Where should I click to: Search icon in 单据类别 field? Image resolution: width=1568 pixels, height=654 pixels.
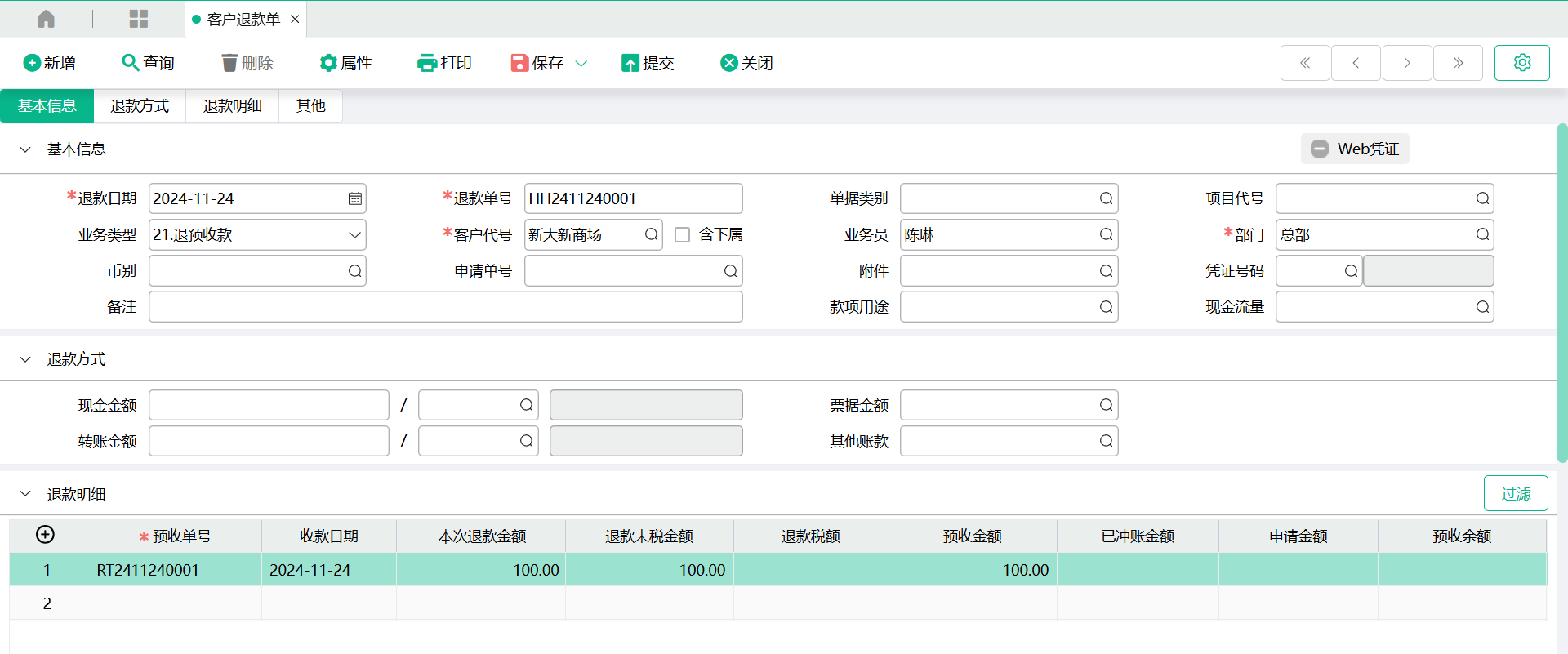point(1106,198)
